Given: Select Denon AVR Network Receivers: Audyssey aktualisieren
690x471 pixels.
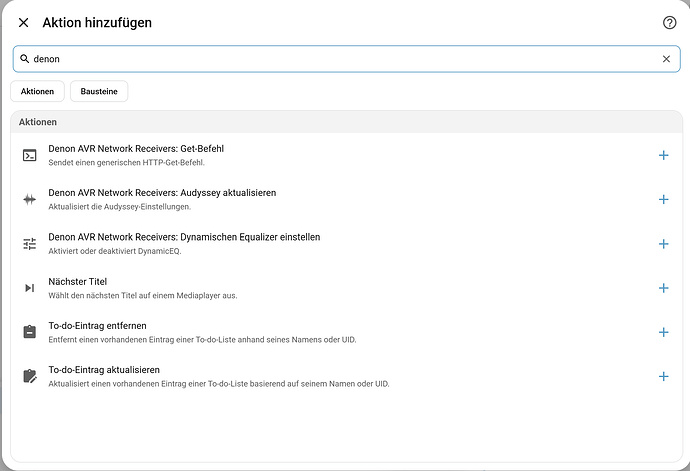Looking at the screenshot, I should tap(162, 193).
